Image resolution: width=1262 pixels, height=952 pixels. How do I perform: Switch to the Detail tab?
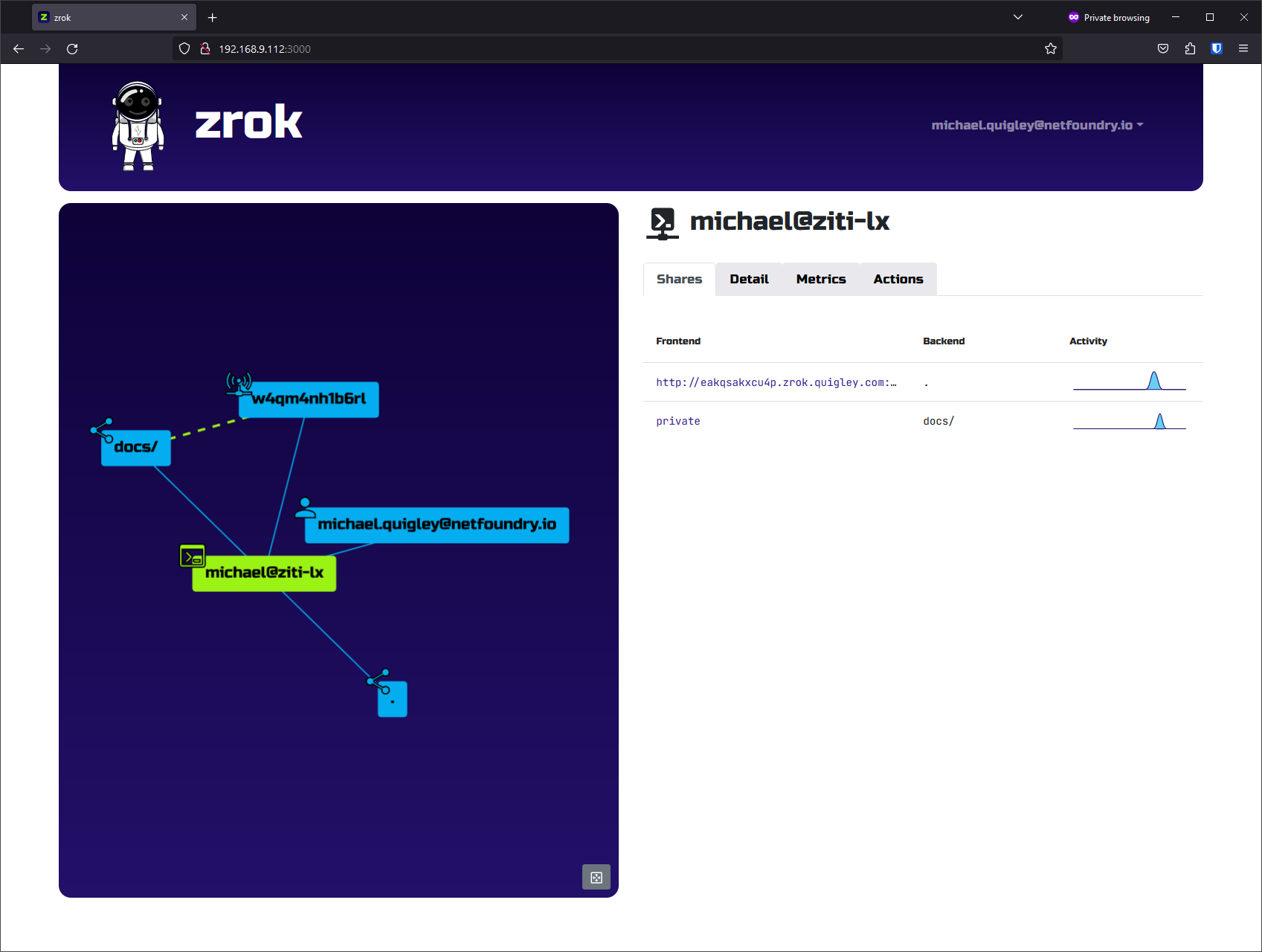pyautogui.click(x=749, y=279)
